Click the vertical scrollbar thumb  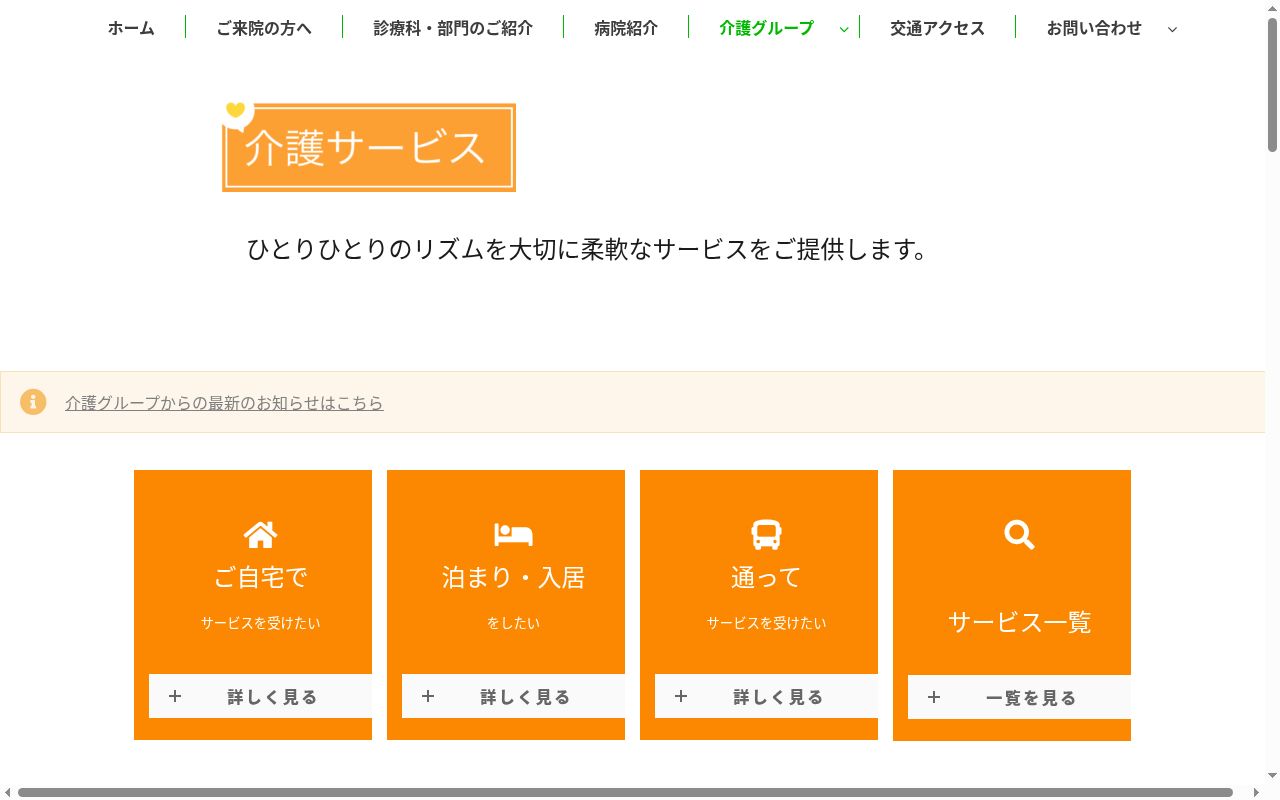pyautogui.click(x=1272, y=85)
